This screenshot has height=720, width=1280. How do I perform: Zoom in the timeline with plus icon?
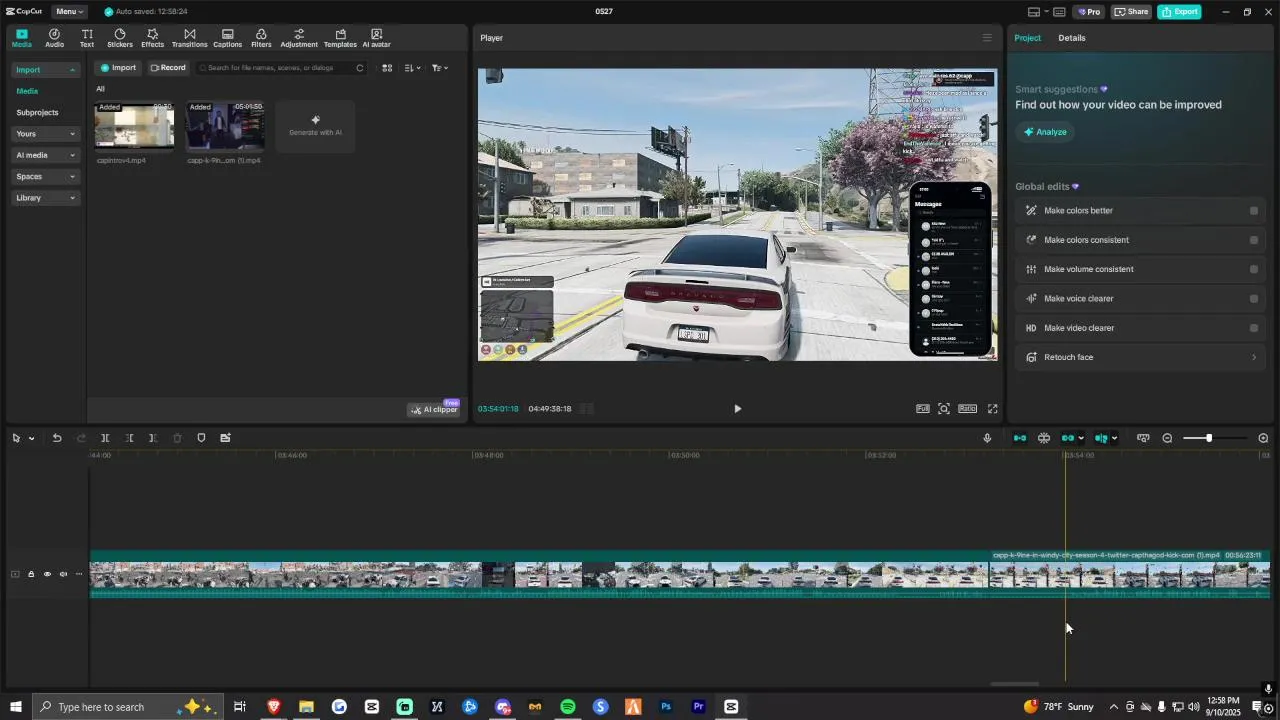(1263, 438)
